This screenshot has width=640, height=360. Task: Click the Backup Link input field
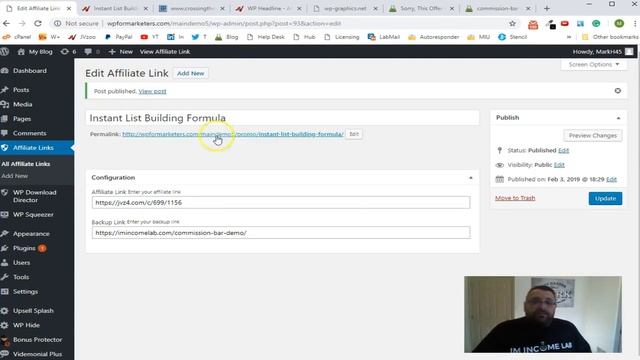(x=281, y=233)
